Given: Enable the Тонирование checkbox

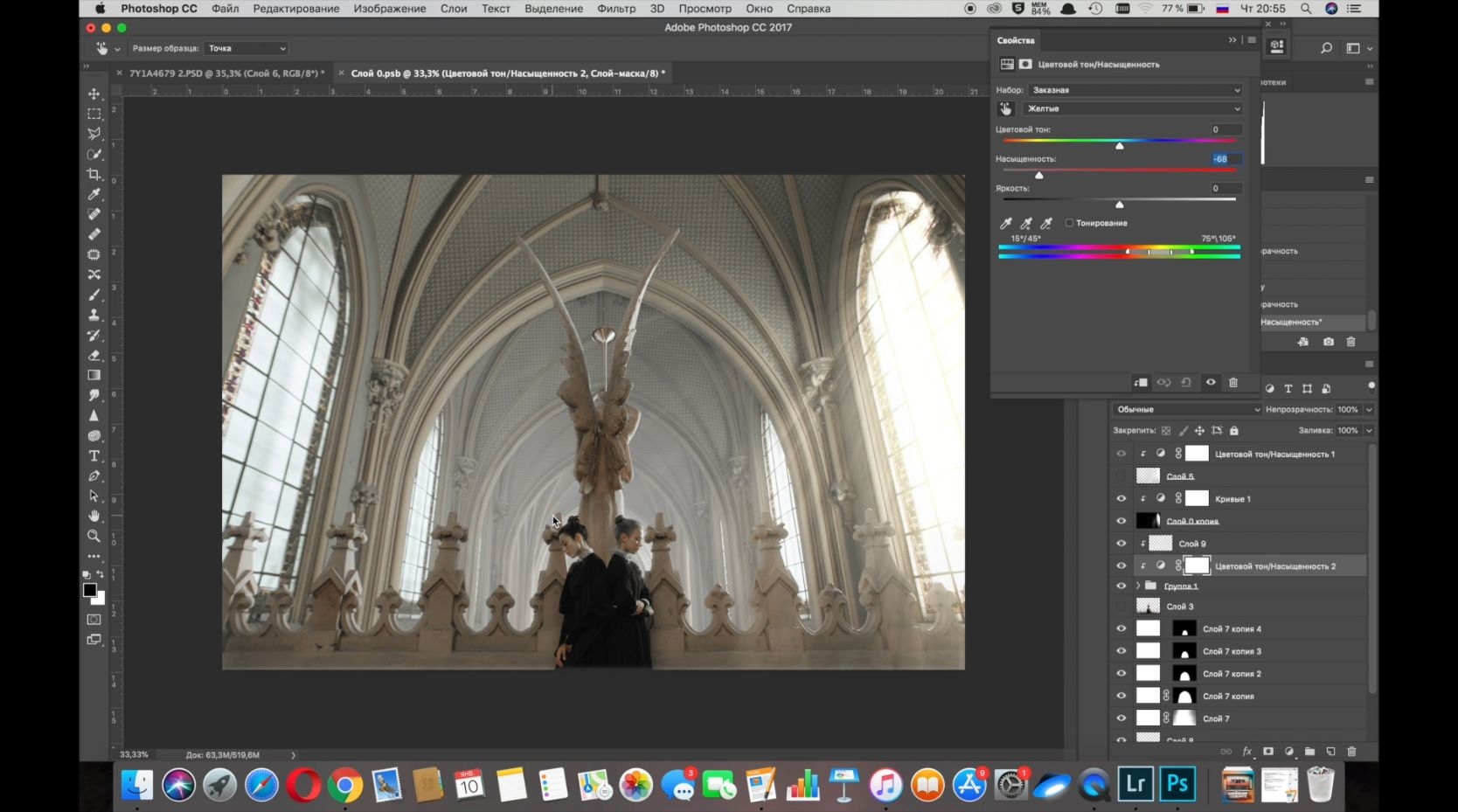Looking at the screenshot, I should [x=1069, y=223].
